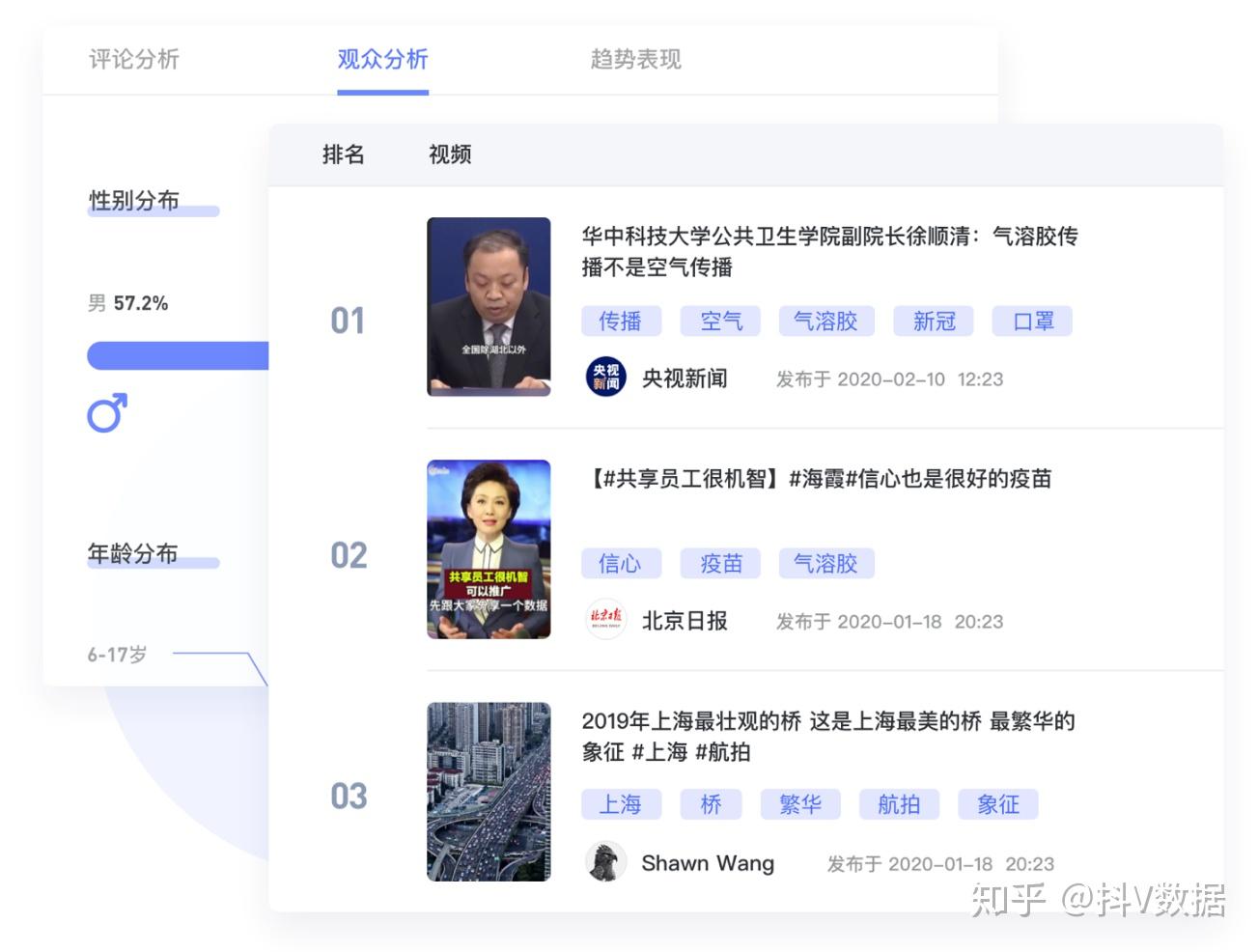The image size is (1258, 952).
Task: Click the 视频 column header
Action: pyautogui.click(x=450, y=154)
